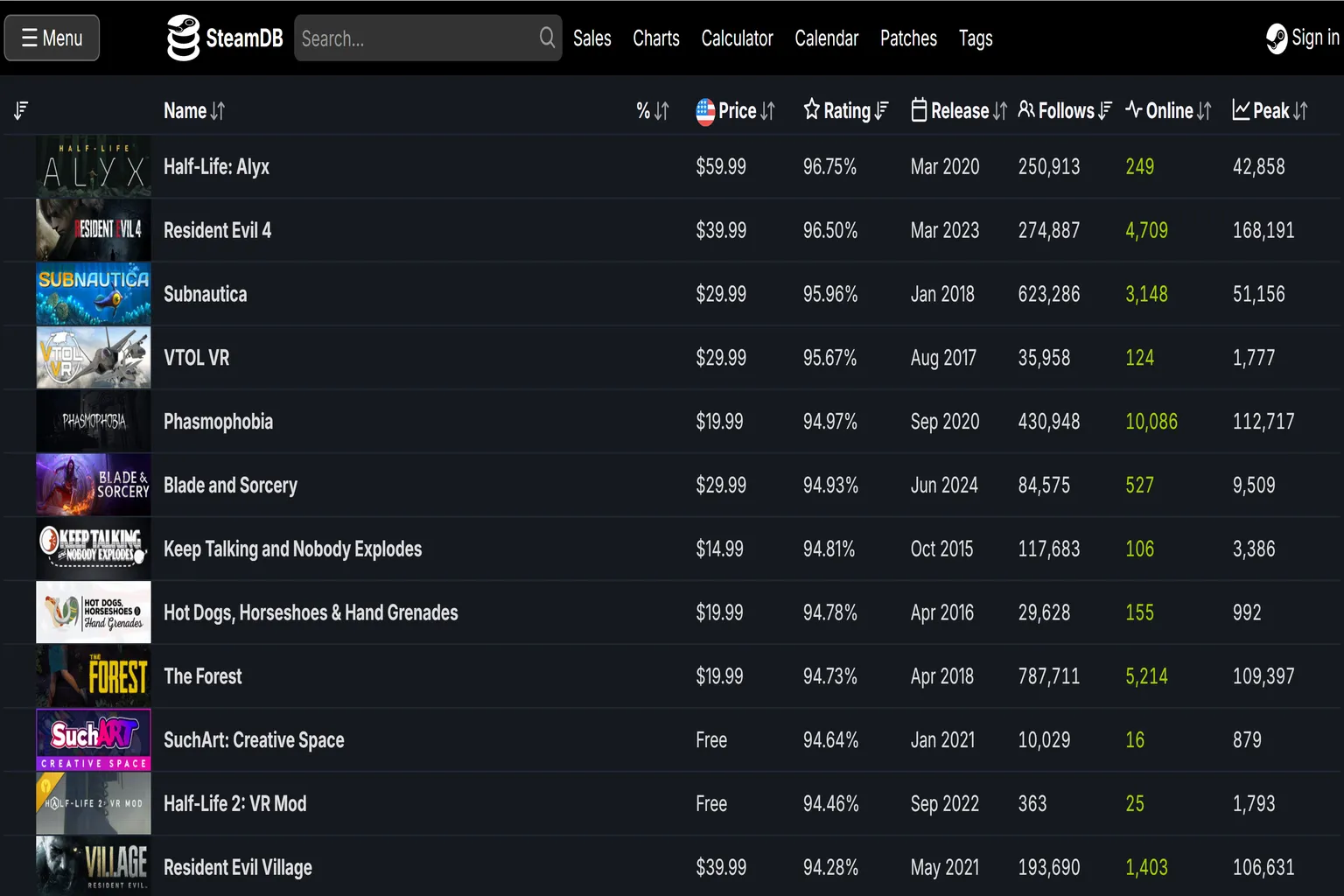The height and width of the screenshot is (896, 1344).
Task: Open The Forest game link
Action: (x=202, y=676)
